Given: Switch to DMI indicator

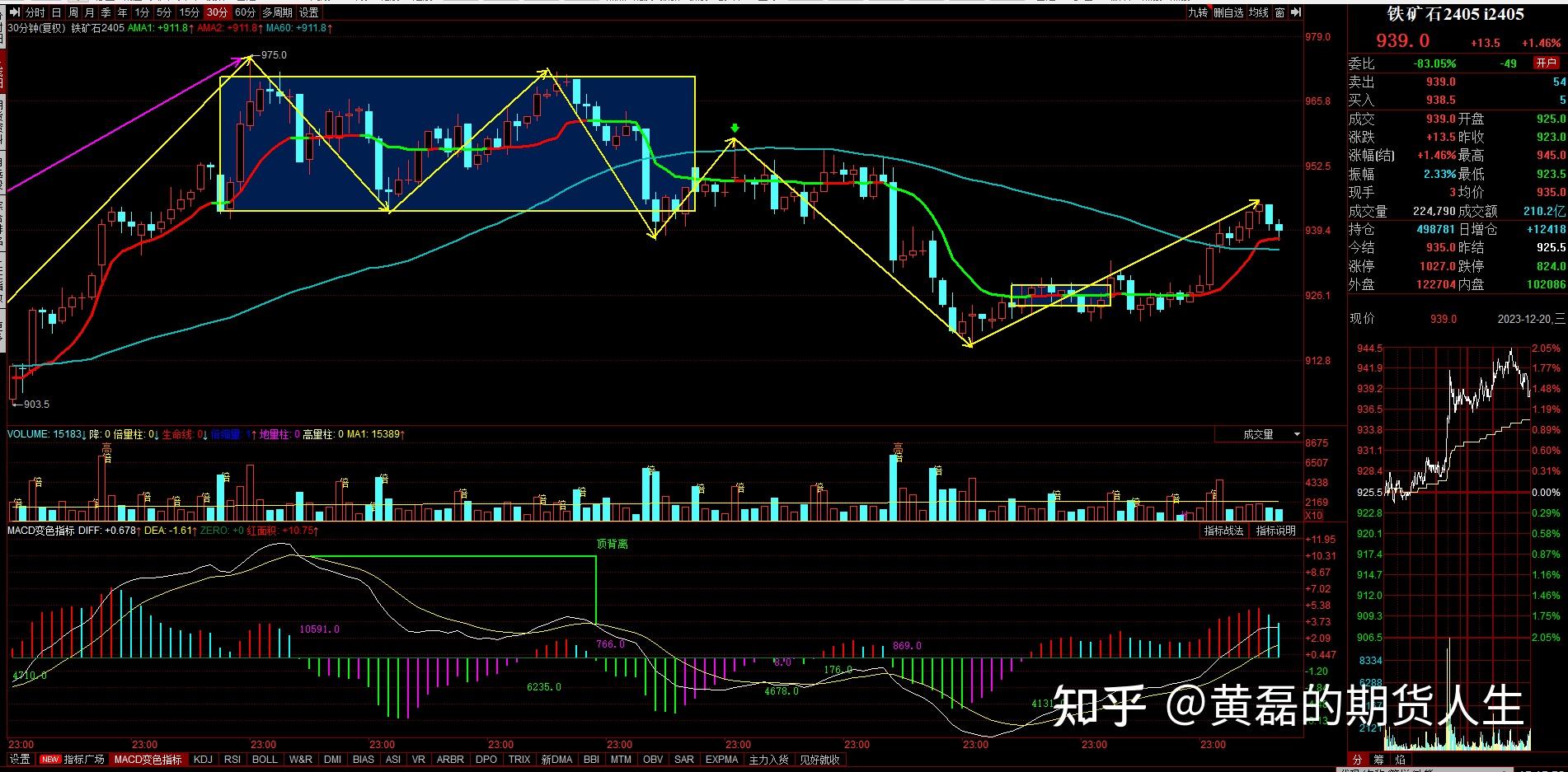Looking at the screenshot, I should 332,760.
